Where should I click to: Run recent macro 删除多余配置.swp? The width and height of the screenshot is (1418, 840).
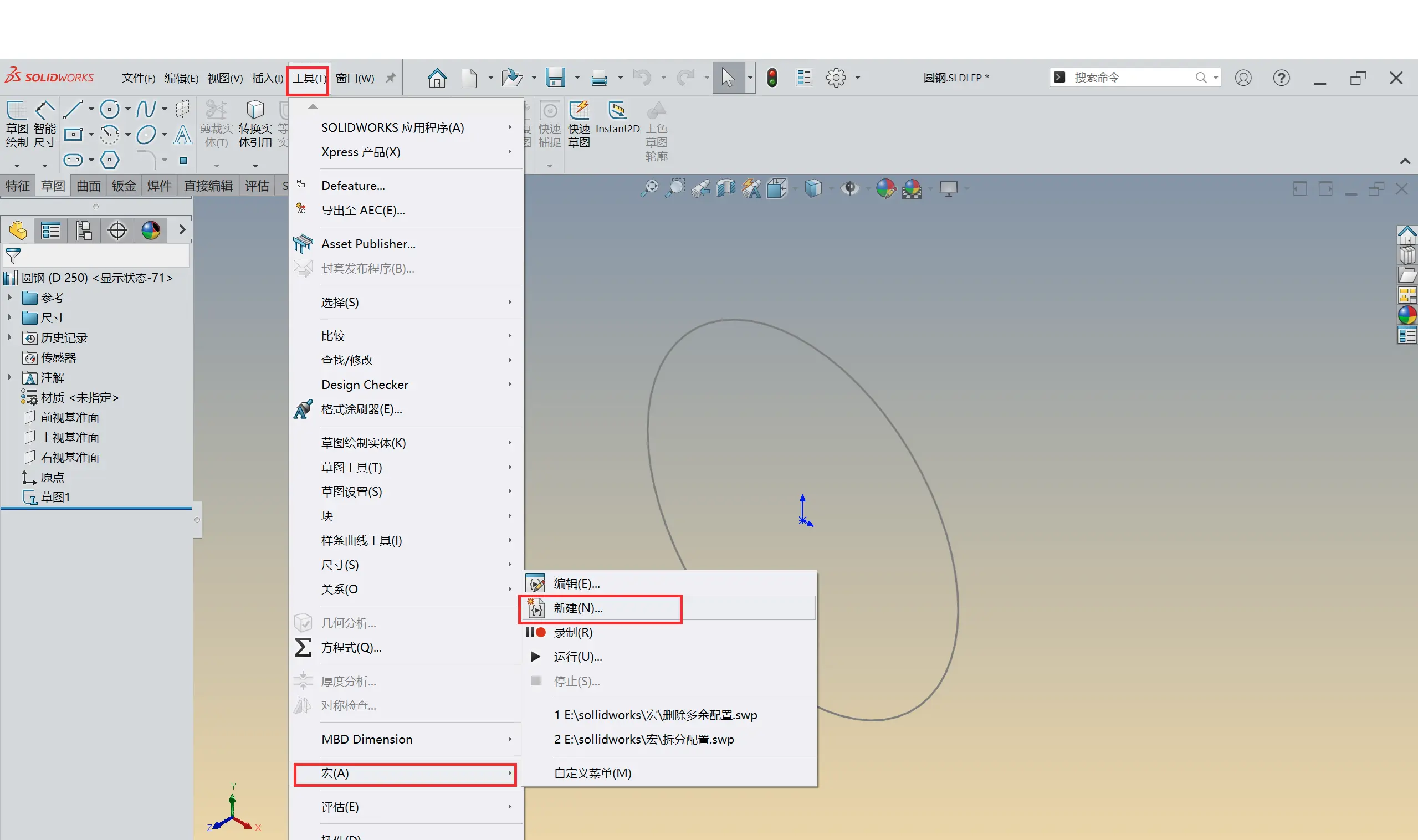655,715
